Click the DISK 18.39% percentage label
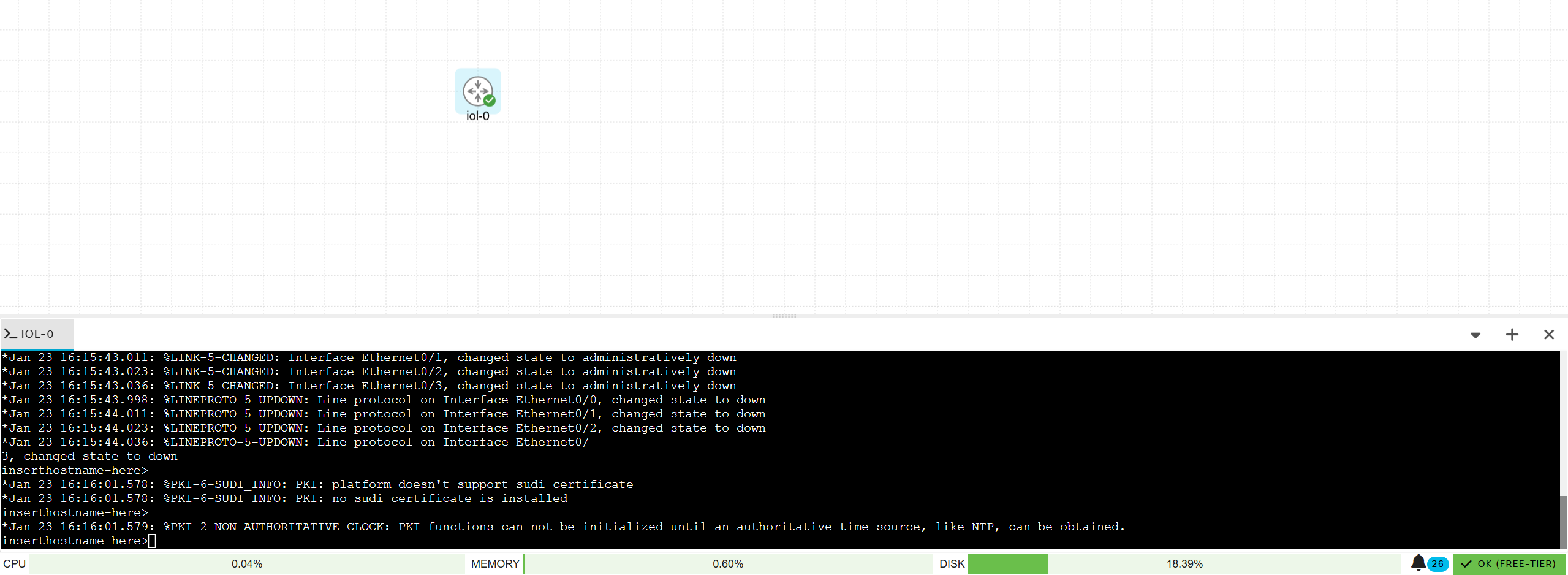Viewport: 1568px width, 575px height. pyautogui.click(x=1184, y=563)
